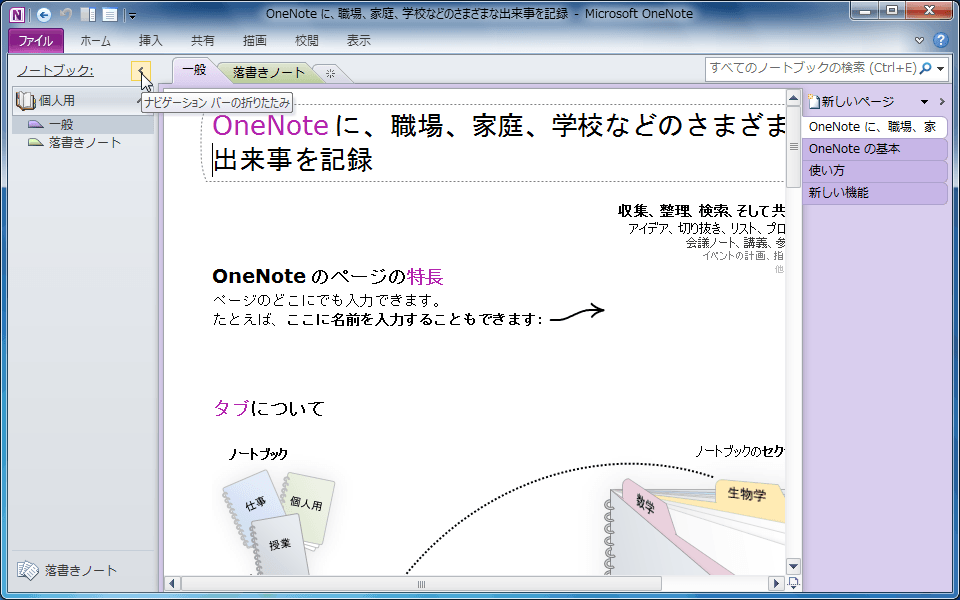Select the 一般 section in the navigation pane
Image resolution: width=960 pixels, height=600 pixels.
tap(83, 124)
